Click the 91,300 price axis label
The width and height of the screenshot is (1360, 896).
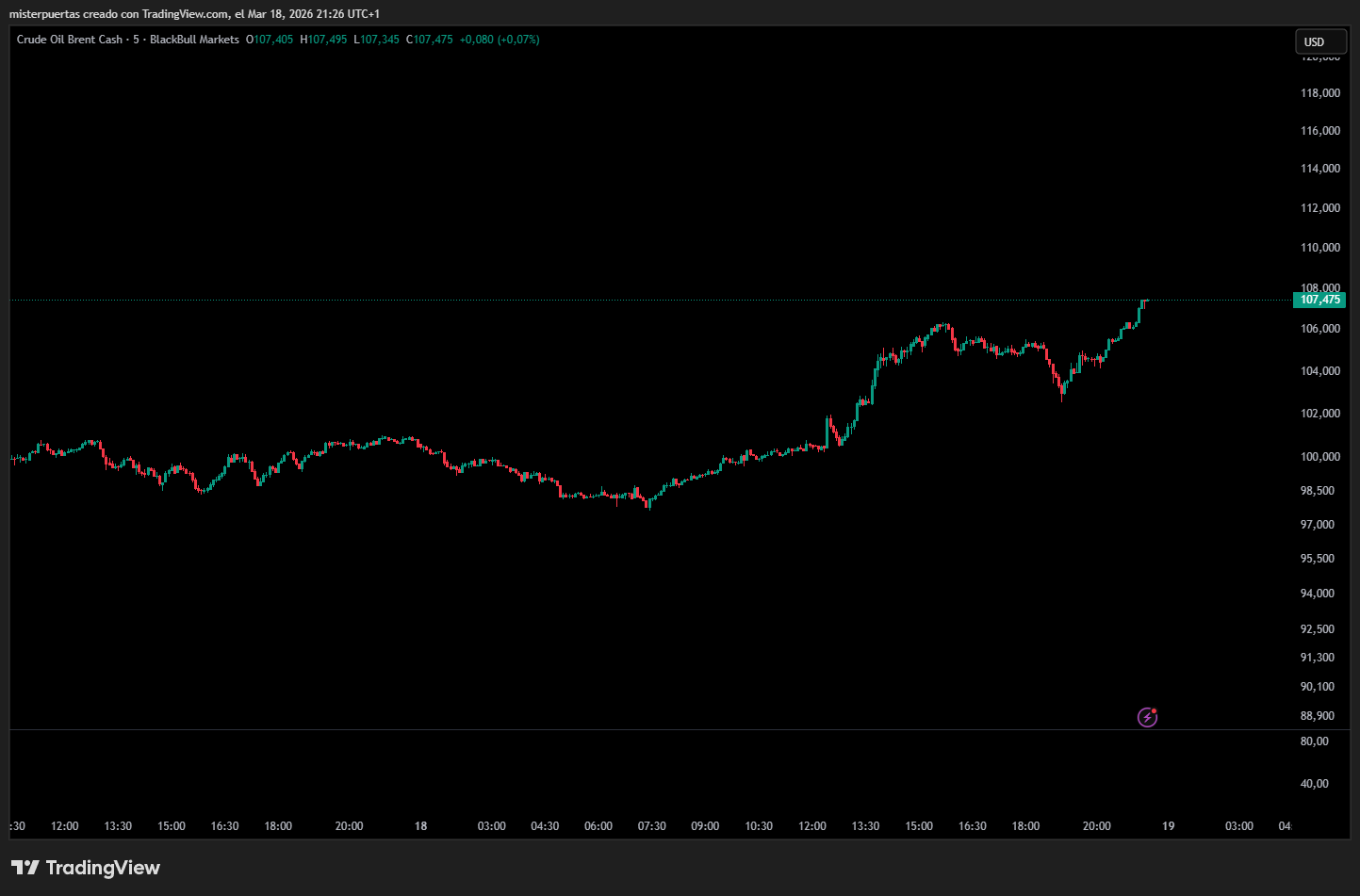[1318, 658]
